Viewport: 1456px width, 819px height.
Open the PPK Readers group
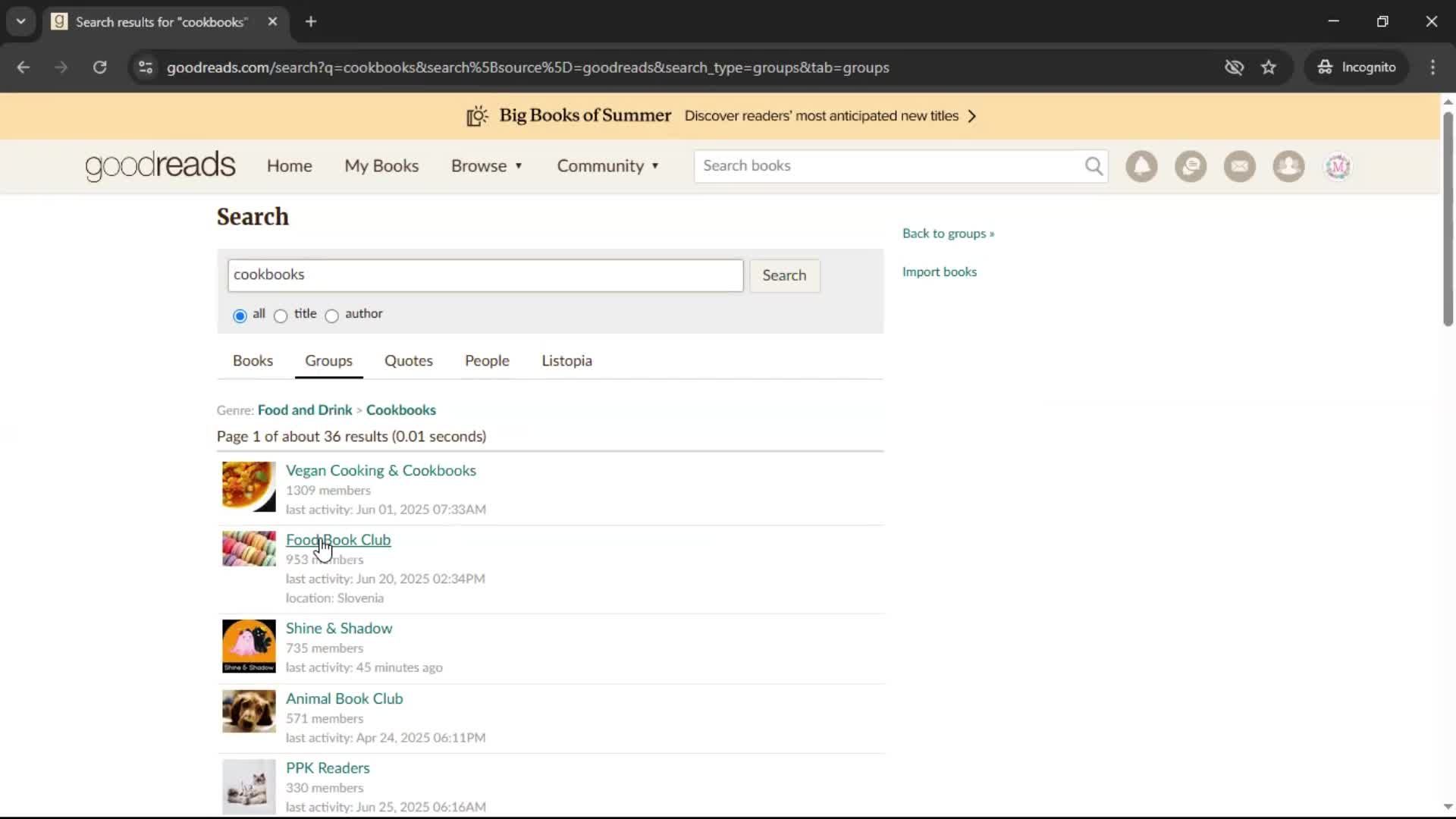click(x=328, y=768)
